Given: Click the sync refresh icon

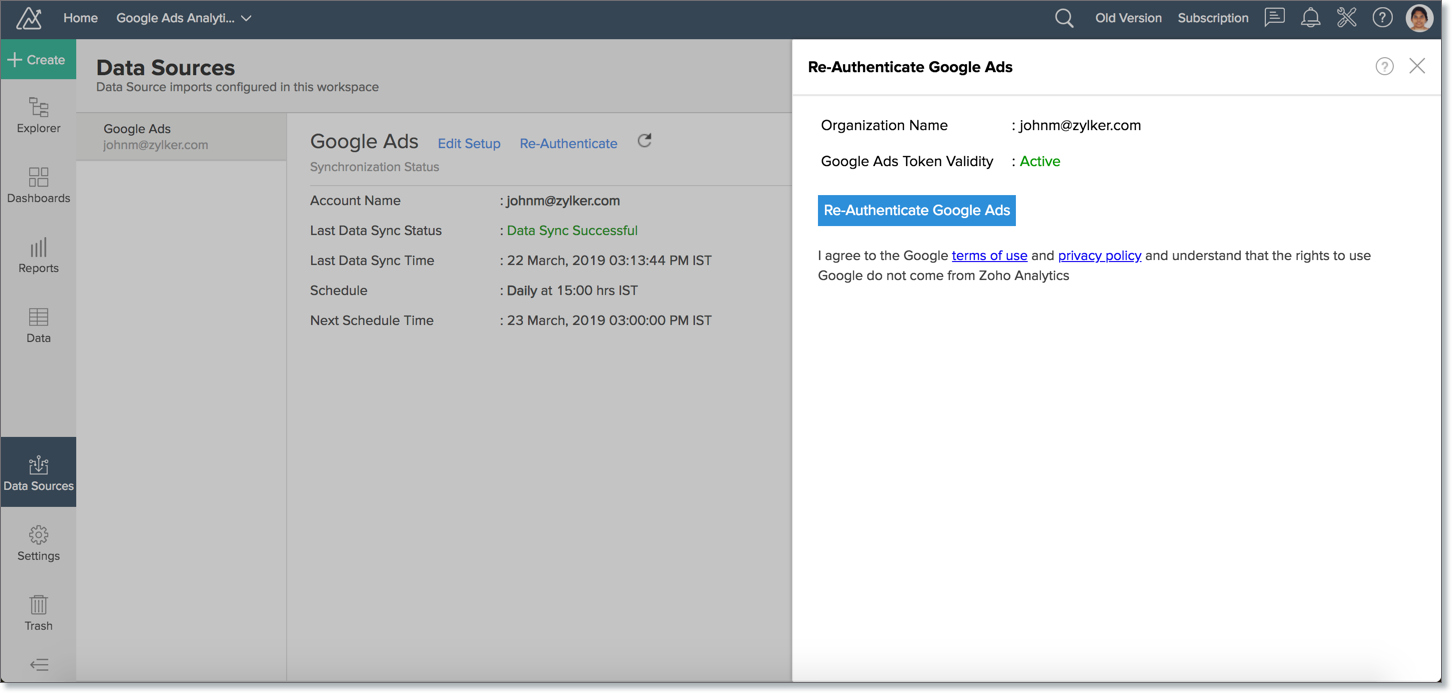Looking at the screenshot, I should coord(645,141).
